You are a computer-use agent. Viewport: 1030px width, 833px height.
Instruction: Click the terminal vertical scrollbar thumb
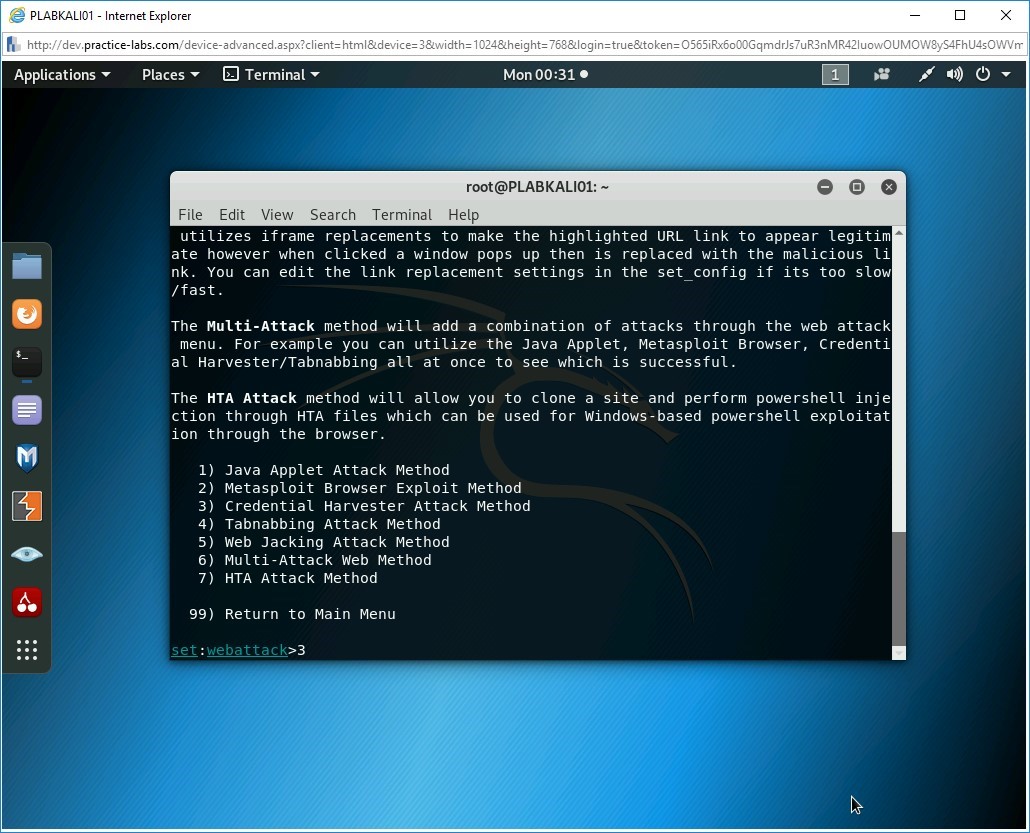898,590
